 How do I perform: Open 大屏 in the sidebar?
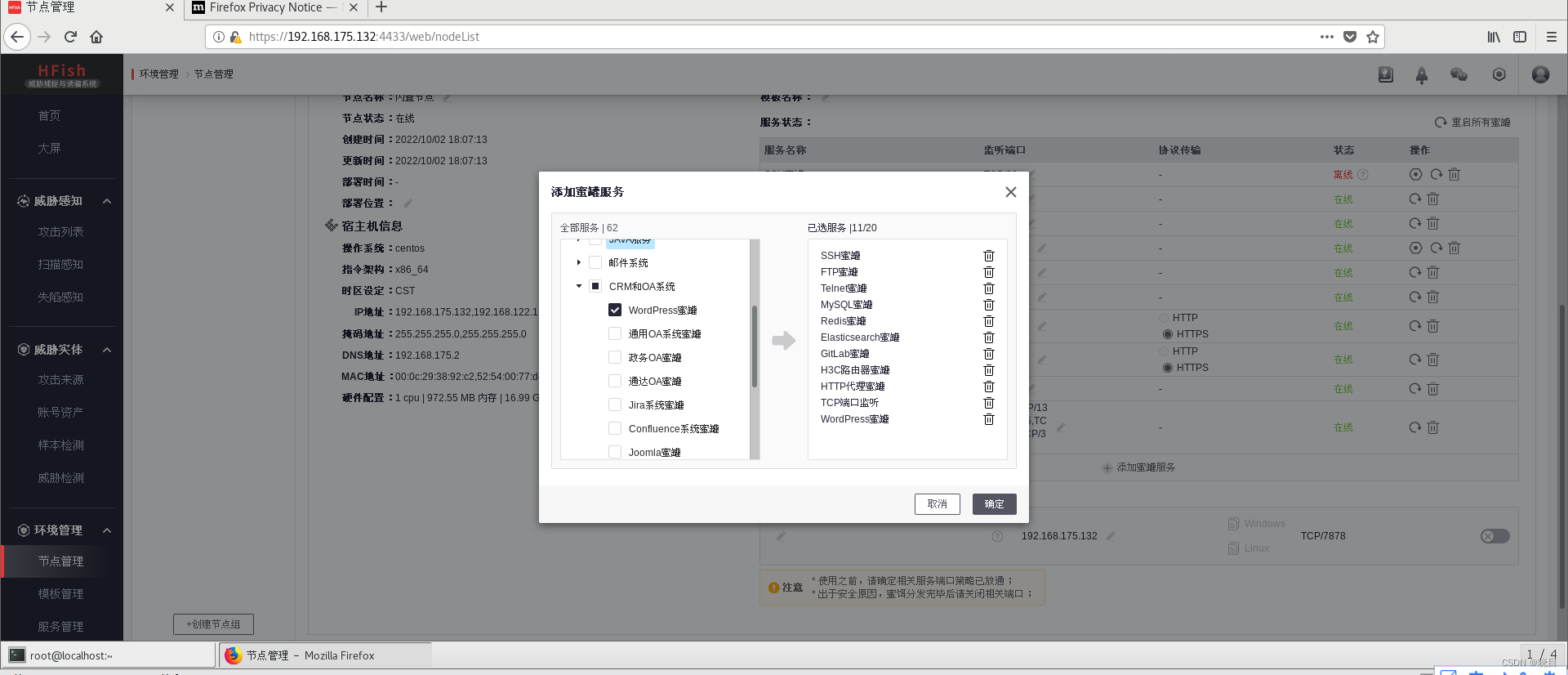(x=49, y=149)
